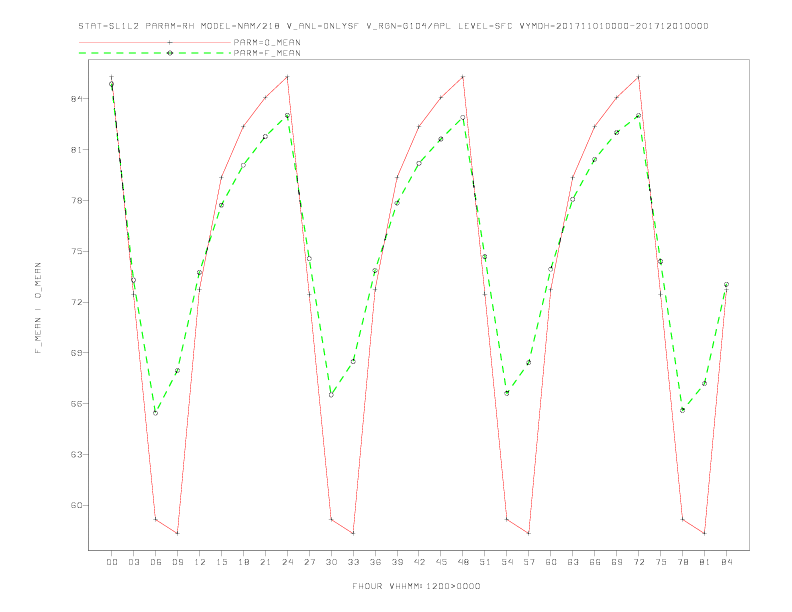Viewport: 792px width, 612px height.
Task: Select the PARM=O_MEAN legend label
Action: [x=267, y=42]
